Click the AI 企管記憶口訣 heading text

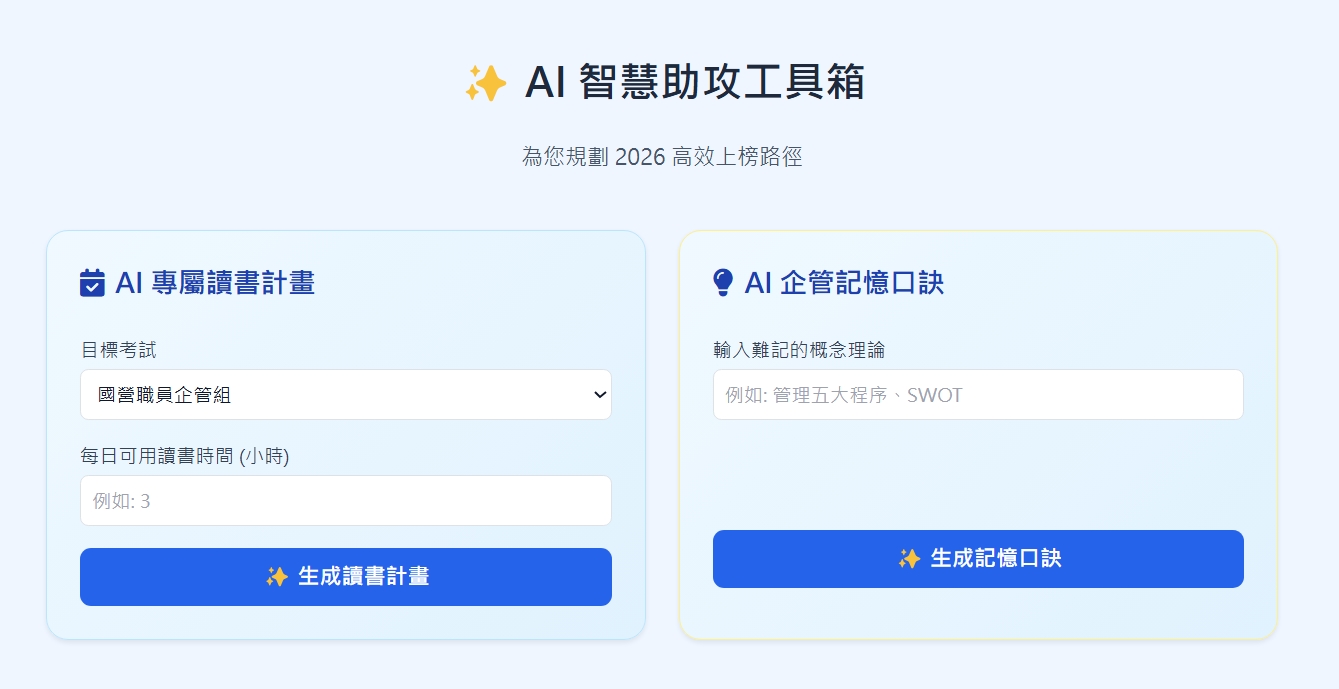pyautogui.click(x=844, y=283)
